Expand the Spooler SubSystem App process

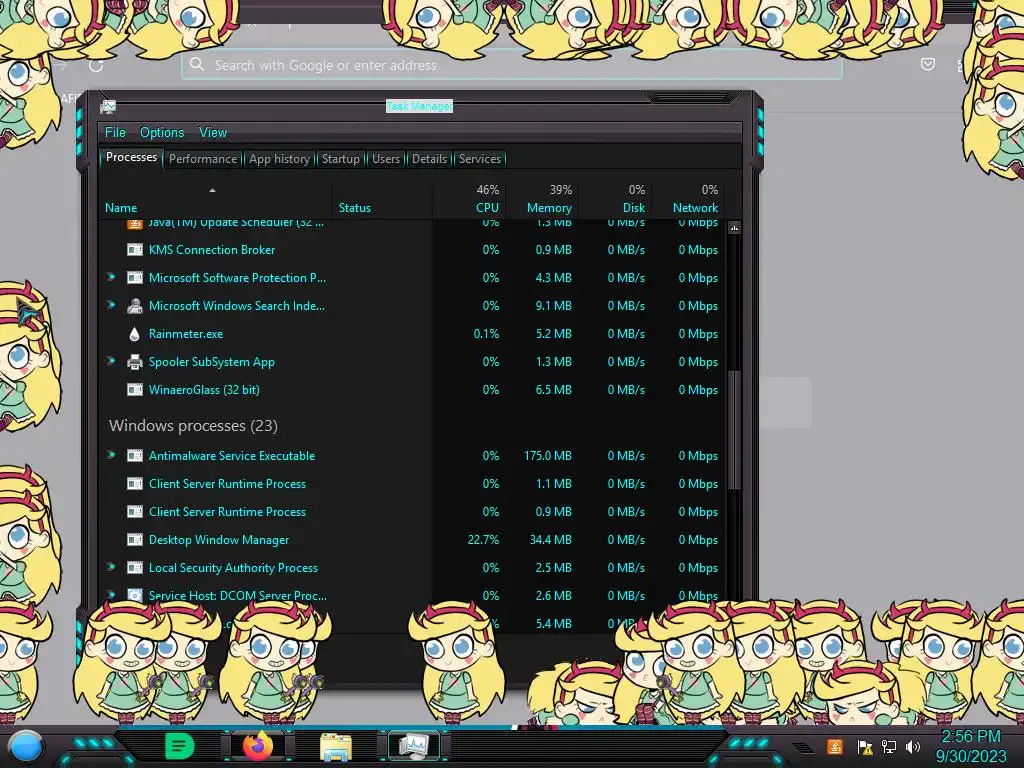[x=111, y=361]
